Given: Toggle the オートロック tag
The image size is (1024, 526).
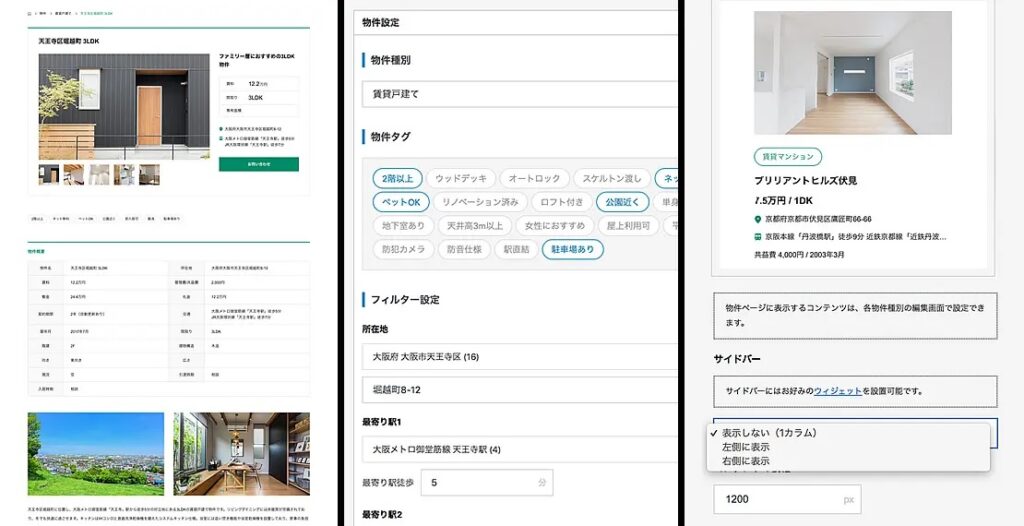Looking at the screenshot, I should coord(534,178).
